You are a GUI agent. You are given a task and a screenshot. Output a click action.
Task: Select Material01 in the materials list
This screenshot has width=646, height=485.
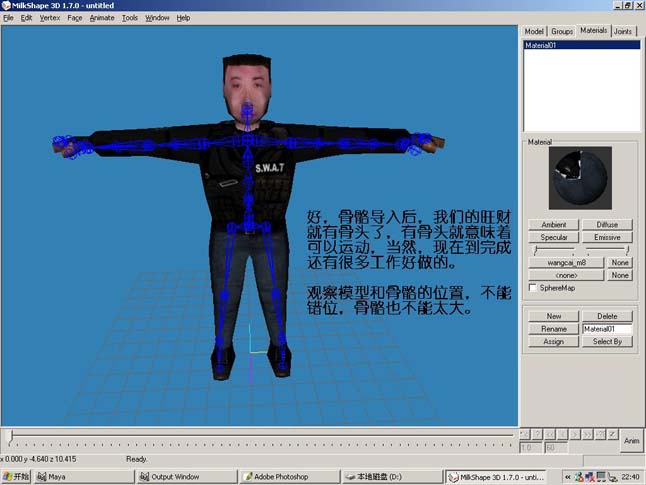click(582, 45)
